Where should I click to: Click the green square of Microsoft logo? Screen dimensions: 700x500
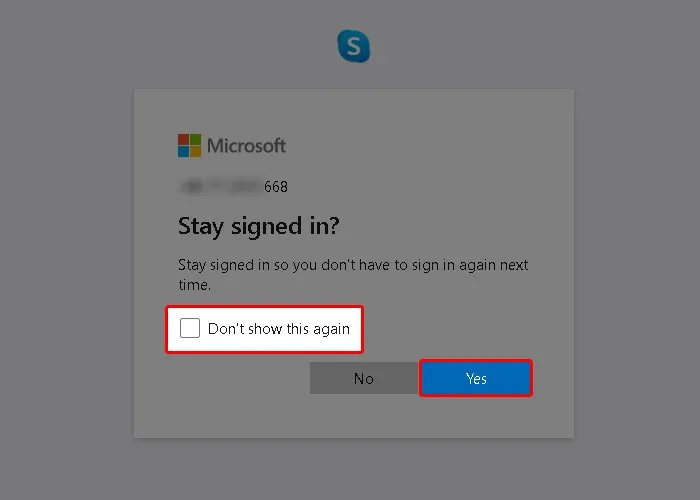tap(196, 139)
